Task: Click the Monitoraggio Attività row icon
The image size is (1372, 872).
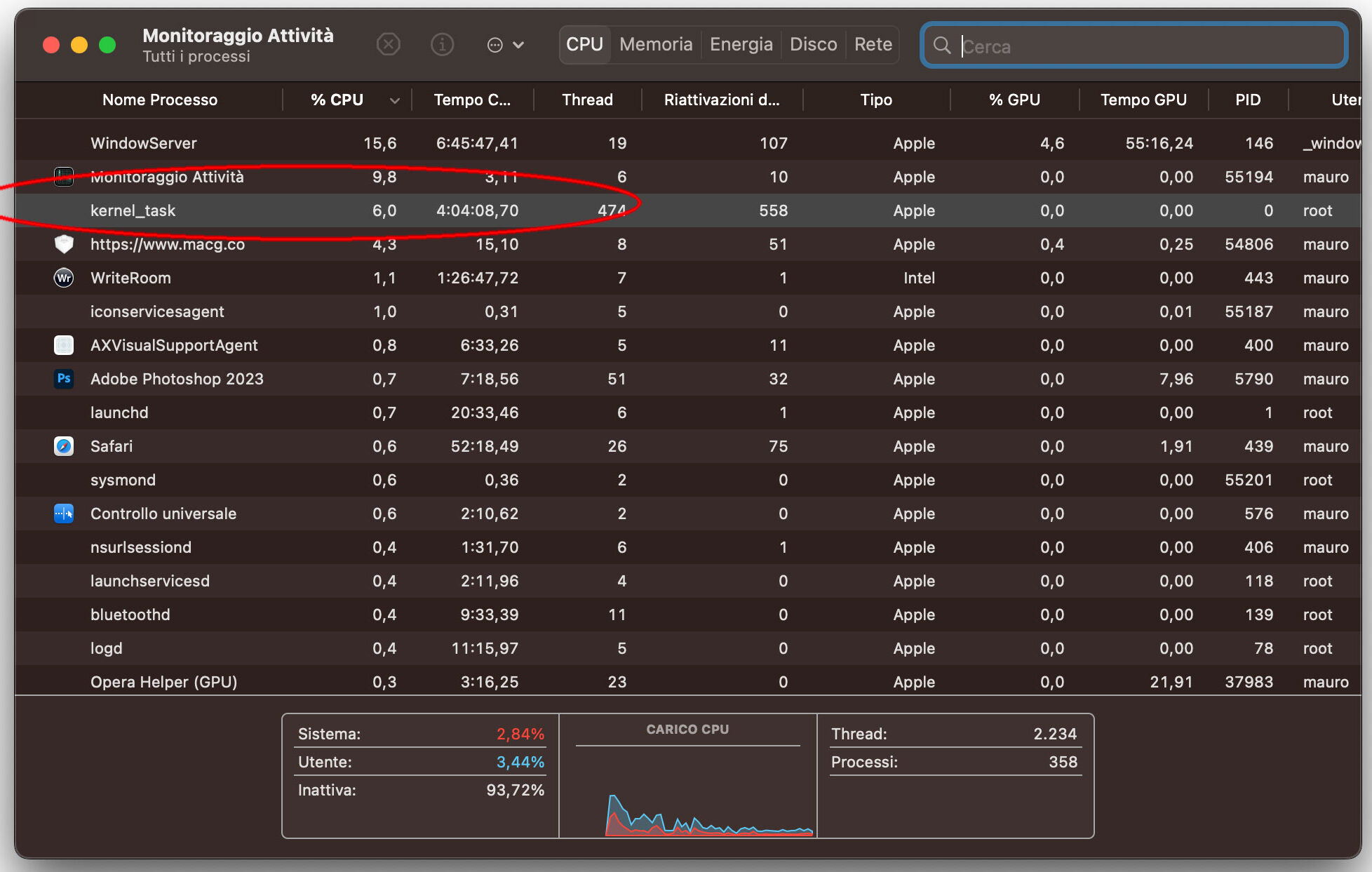Action: point(64,177)
